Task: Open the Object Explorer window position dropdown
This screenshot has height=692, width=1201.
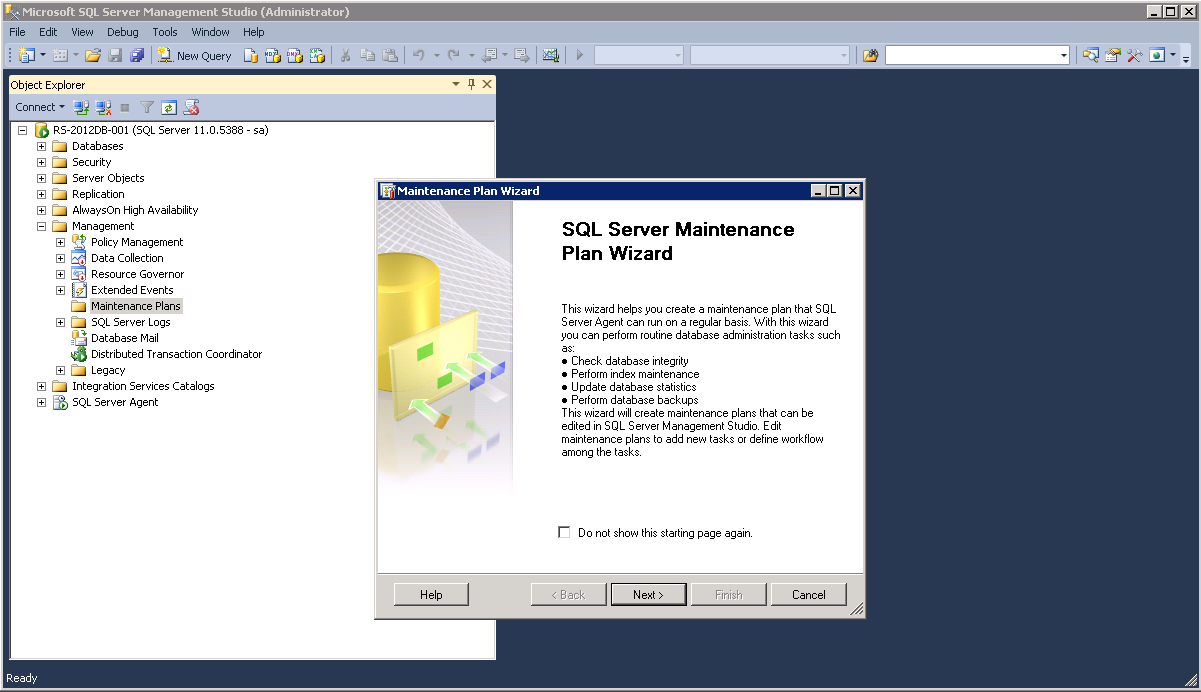Action: [456, 85]
